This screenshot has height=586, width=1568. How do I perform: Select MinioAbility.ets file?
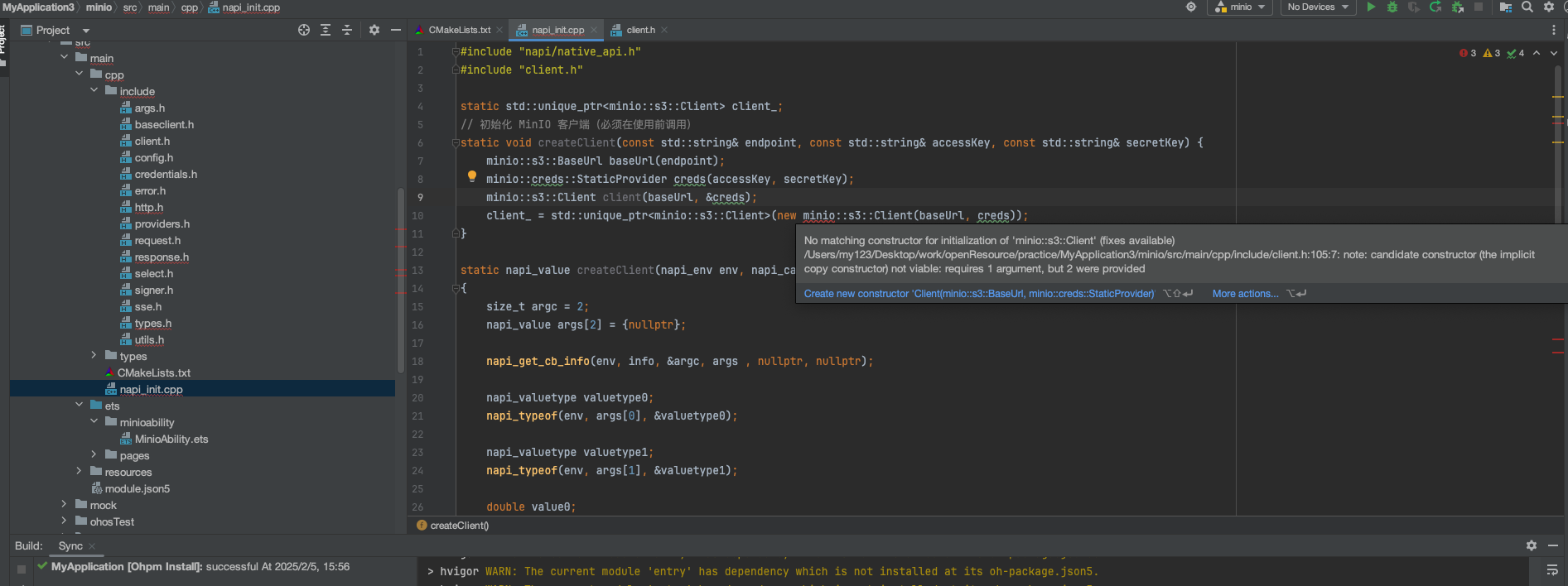171,439
